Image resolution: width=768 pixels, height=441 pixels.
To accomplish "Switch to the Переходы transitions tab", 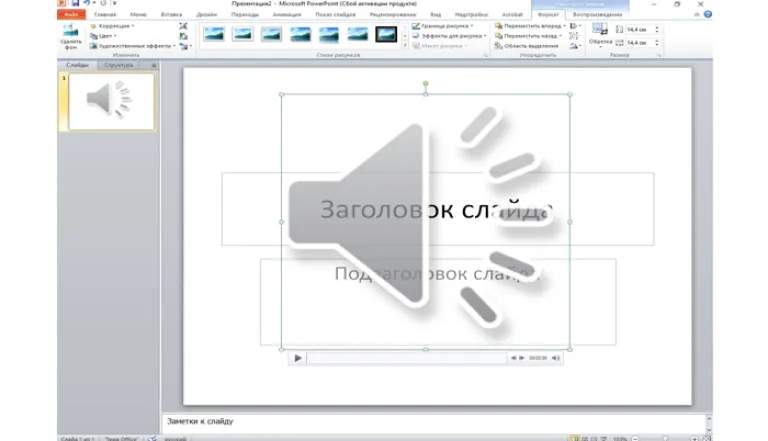I will (x=245, y=15).
